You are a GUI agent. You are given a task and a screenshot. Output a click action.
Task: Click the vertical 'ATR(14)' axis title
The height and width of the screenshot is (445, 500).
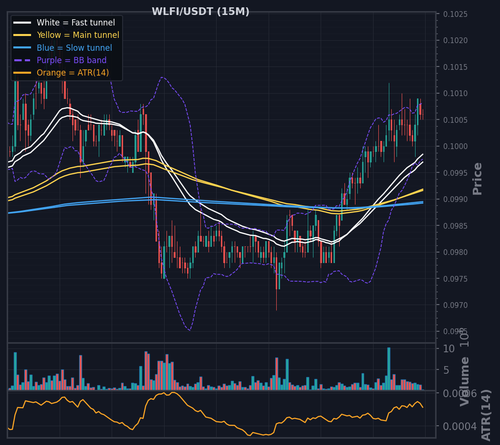[x=486, y=415]
